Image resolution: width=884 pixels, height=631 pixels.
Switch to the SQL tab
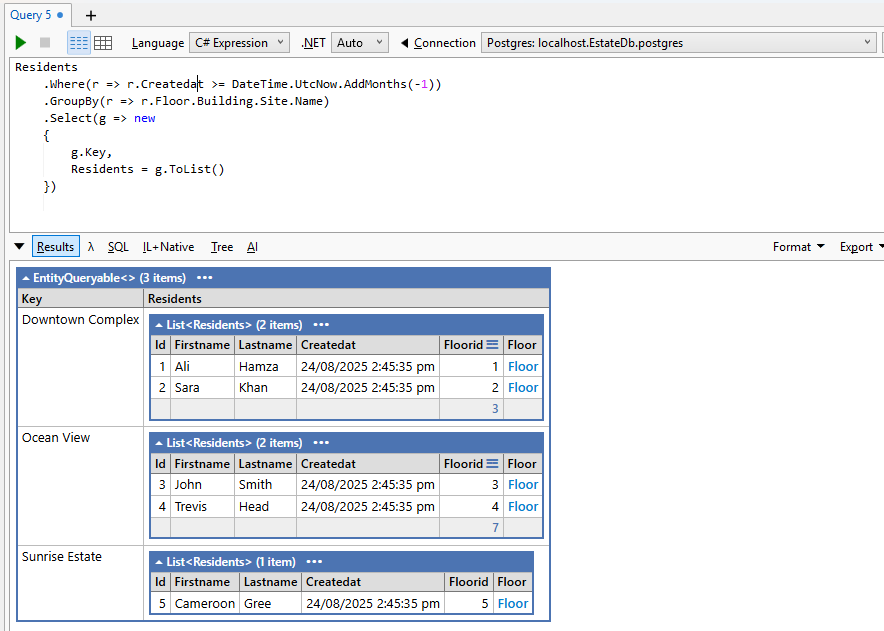[118, 246]
